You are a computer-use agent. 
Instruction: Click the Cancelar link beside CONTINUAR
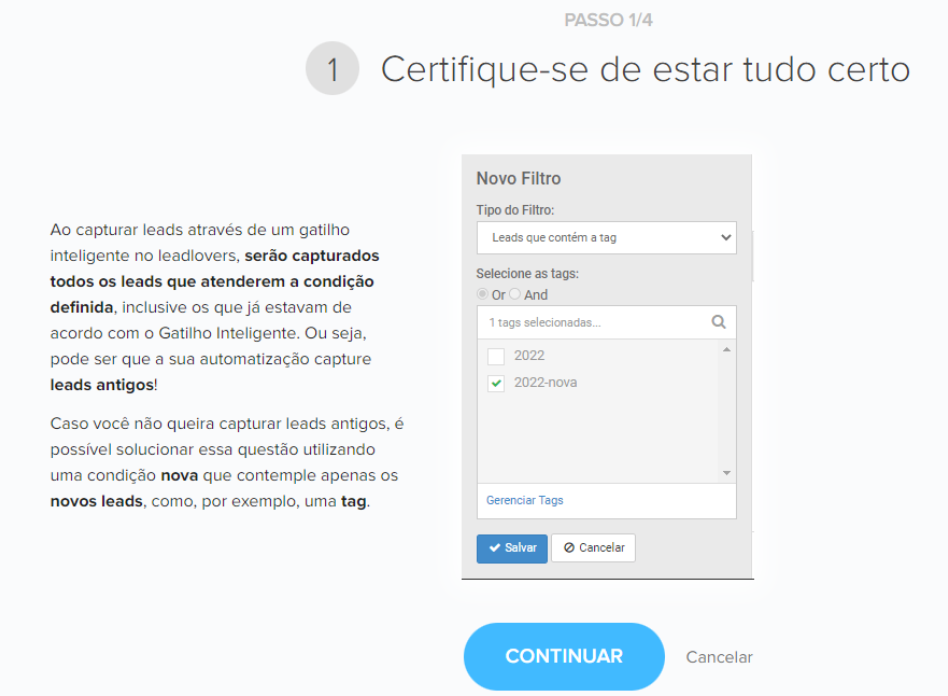pyautogui.click(x=719, y=657)
